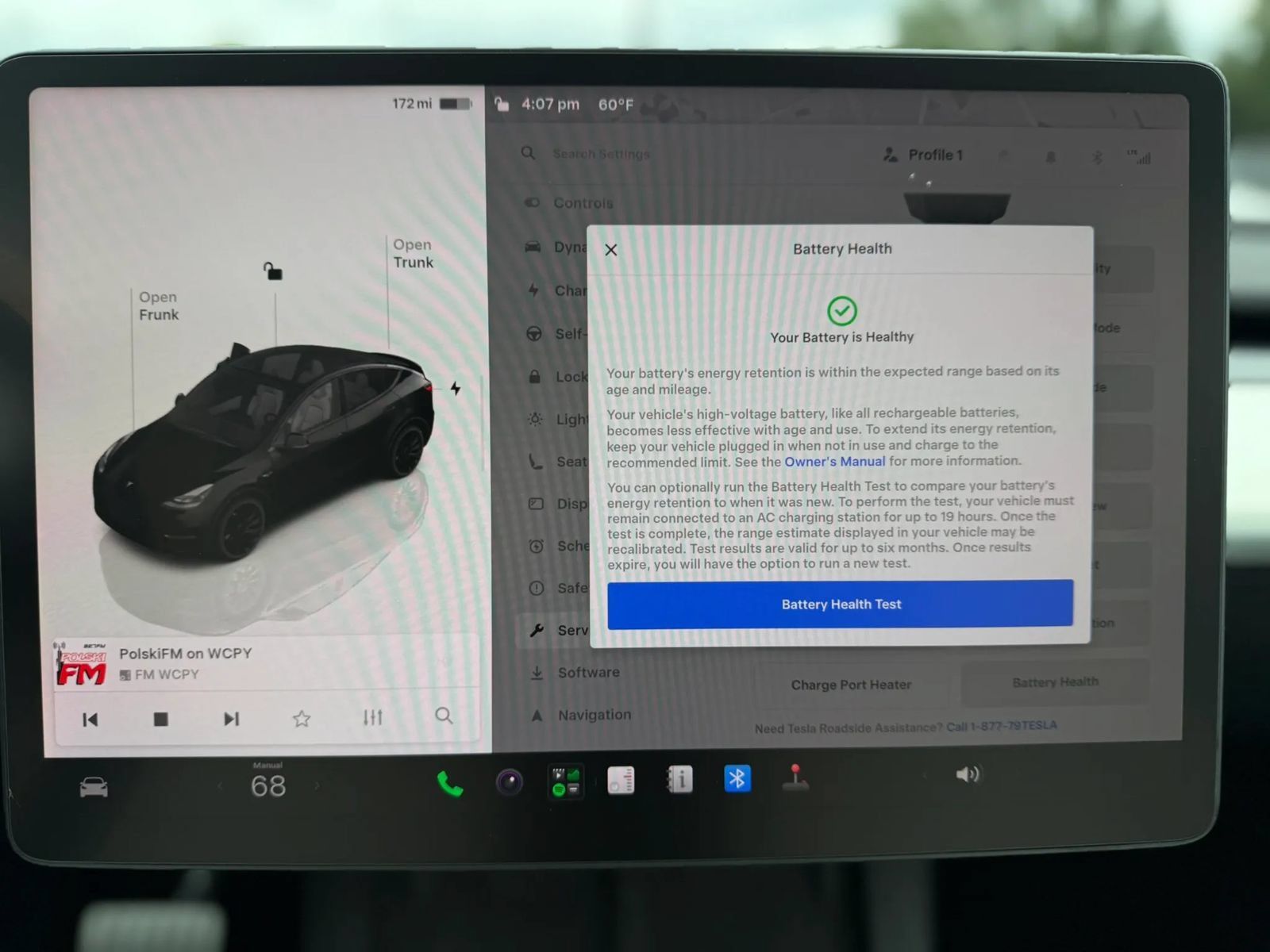Open the audio equalizer settings icon

click(x=372, y=717)
